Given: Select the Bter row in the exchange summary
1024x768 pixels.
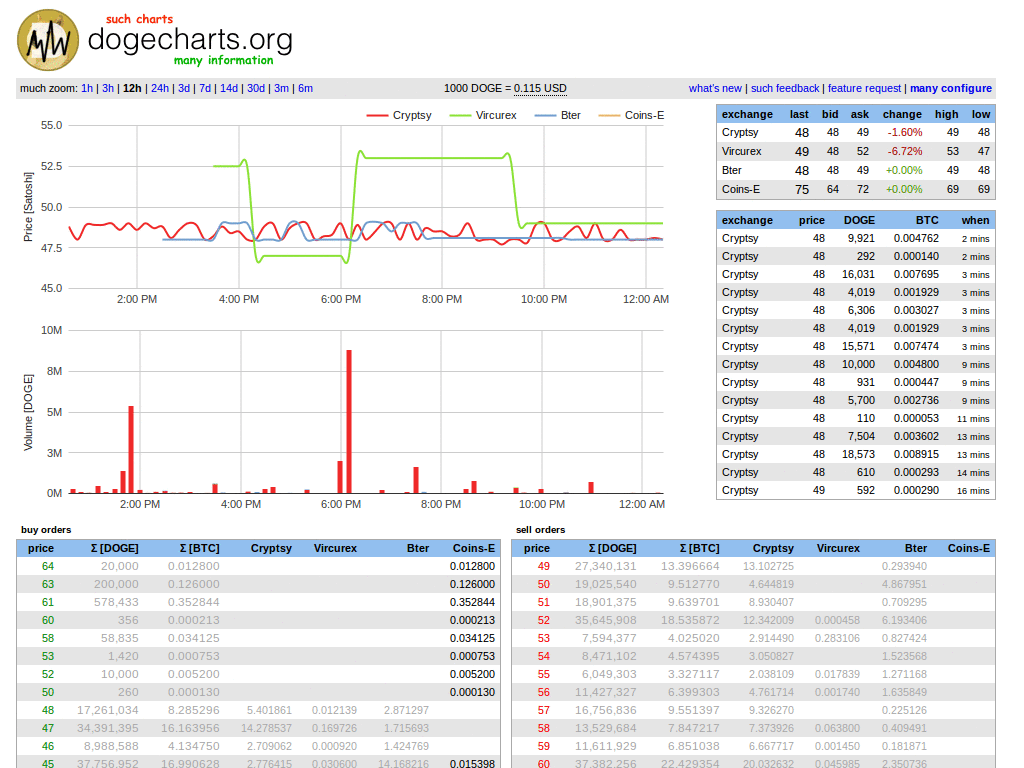Looking at the screenshot, I should click(x=856, y=170).
